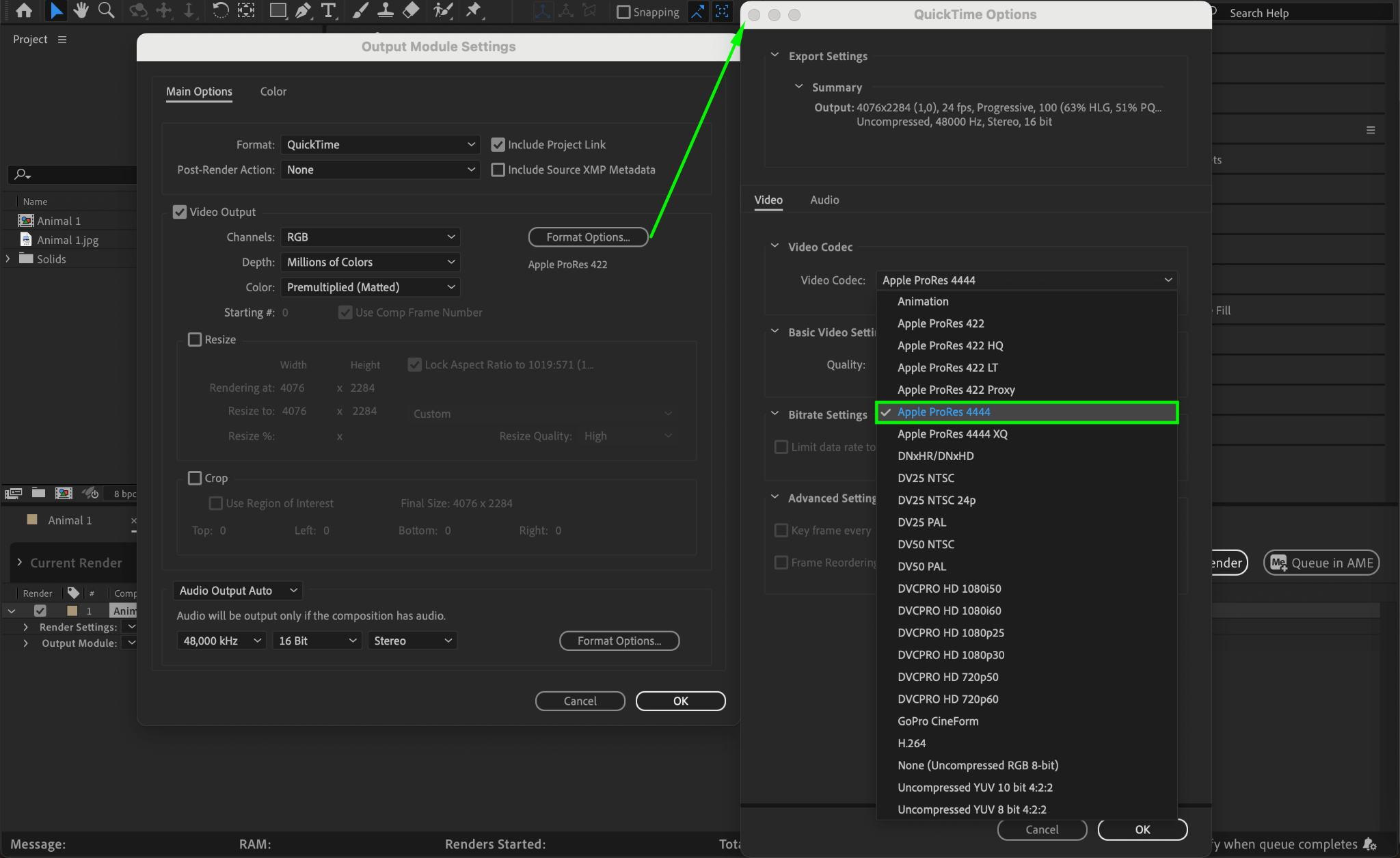This screenshot has height=858, width=1400.
Task: Select the Puppet Pin tool
Action: (473, 10)
